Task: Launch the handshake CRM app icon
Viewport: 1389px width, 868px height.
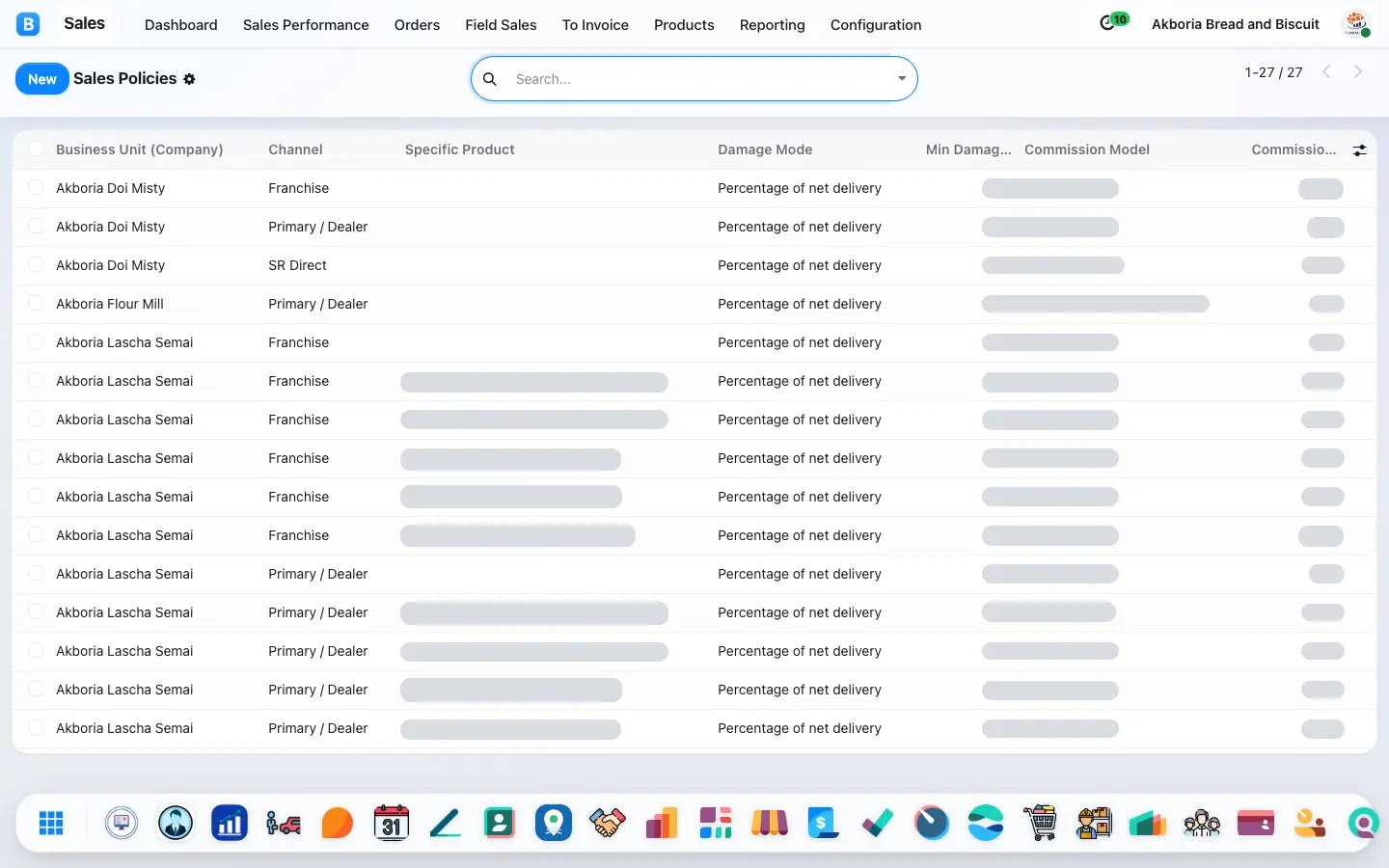Action: click(x=608, y=823)
